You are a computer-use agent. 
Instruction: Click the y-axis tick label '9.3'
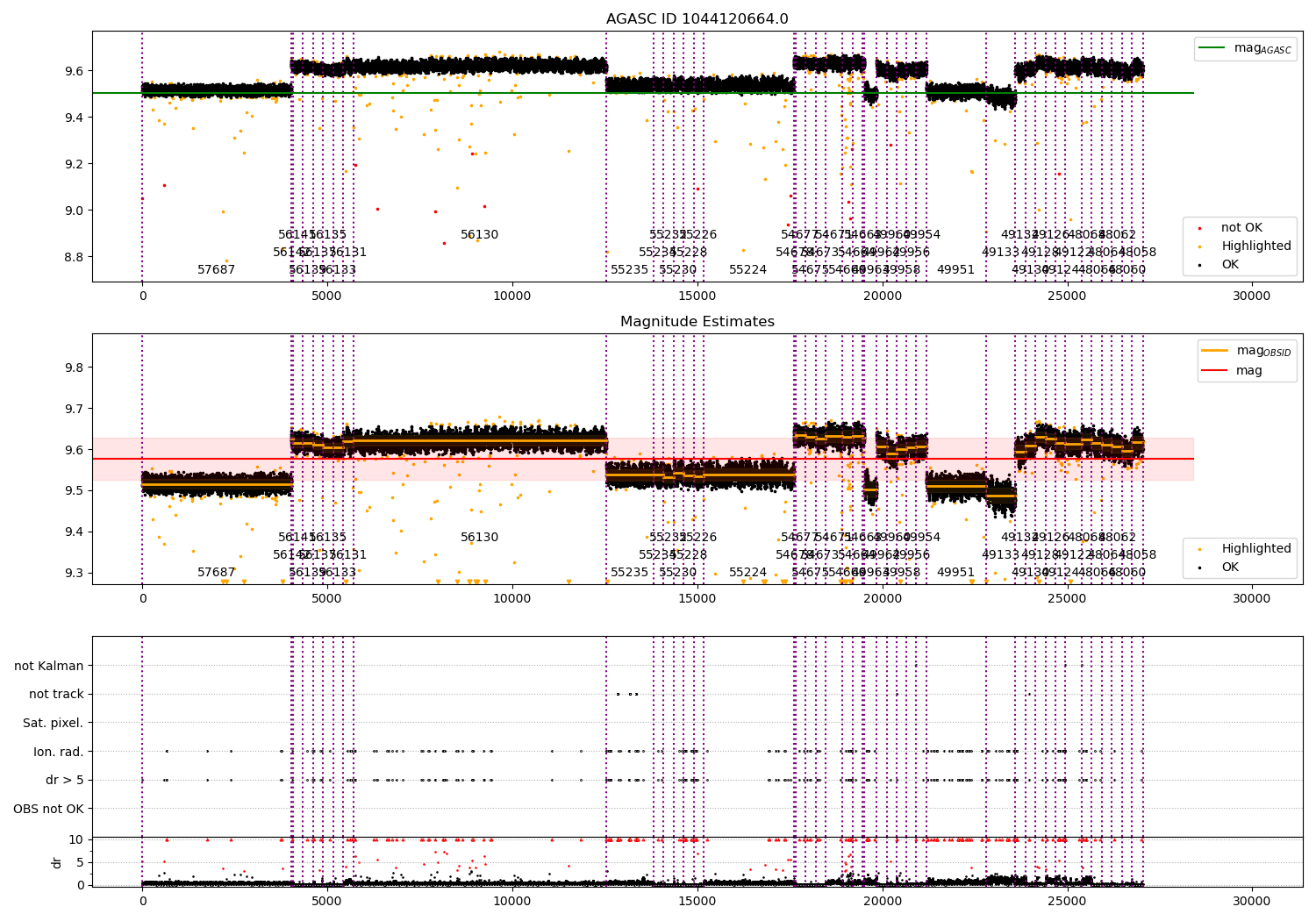click(75, 574)
